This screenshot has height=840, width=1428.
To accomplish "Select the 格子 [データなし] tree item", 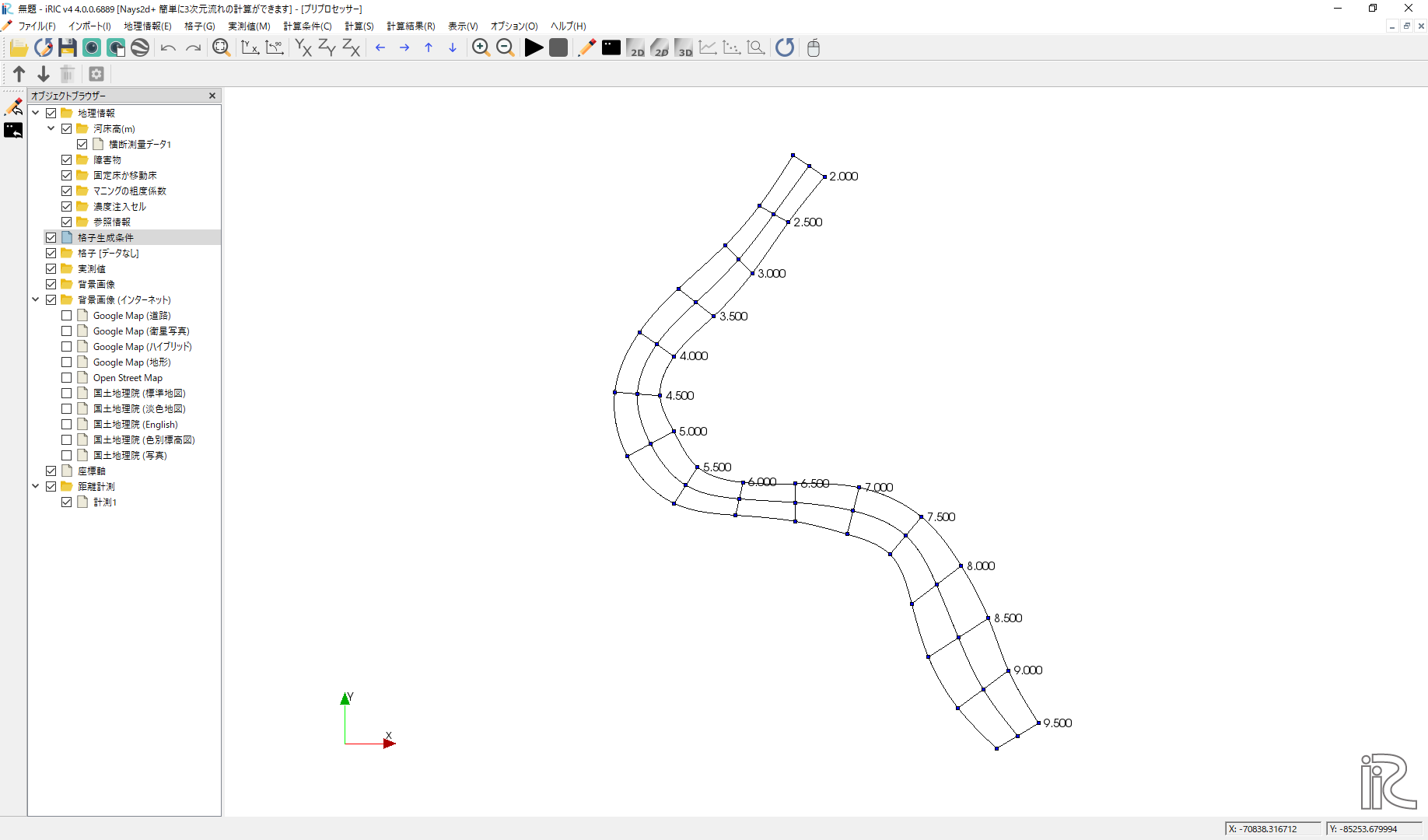I will pos(108,253).
